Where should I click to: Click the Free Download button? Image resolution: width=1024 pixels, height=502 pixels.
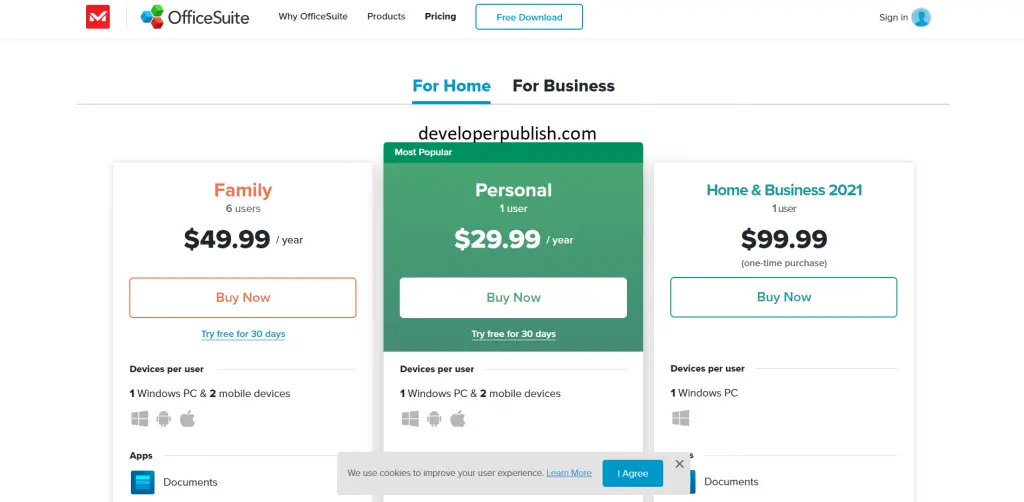[529, 17]
